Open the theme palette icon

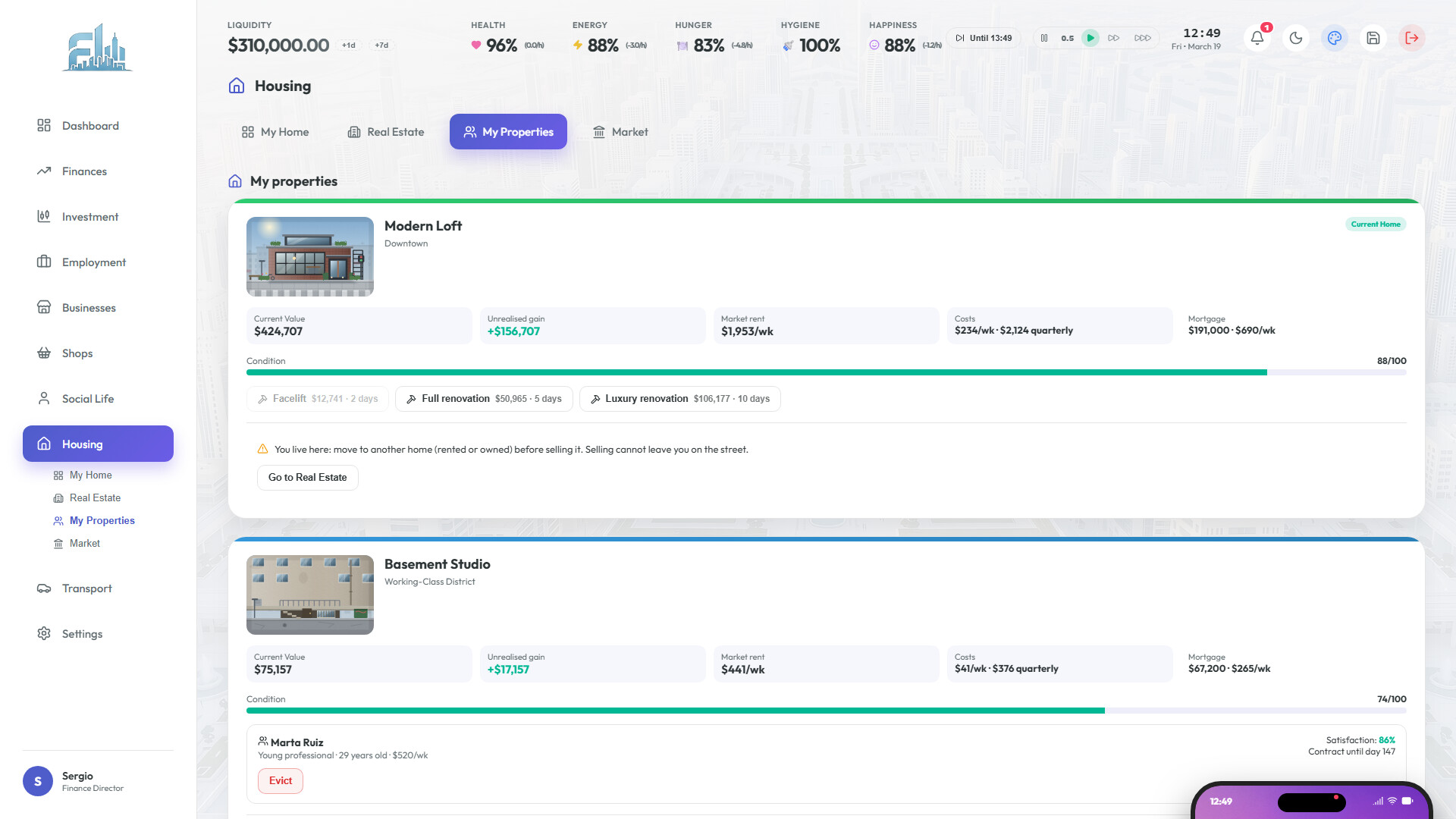pos(1335,38)
